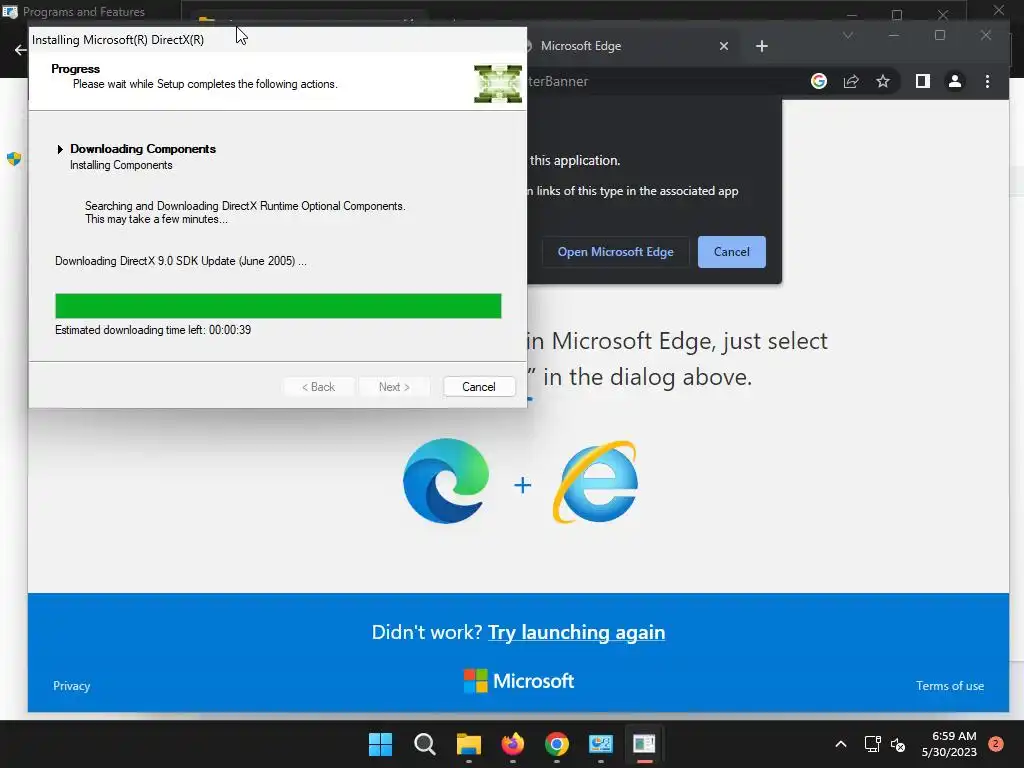
Task: Open Firefox from the taskbar
Action: [513, 744]
